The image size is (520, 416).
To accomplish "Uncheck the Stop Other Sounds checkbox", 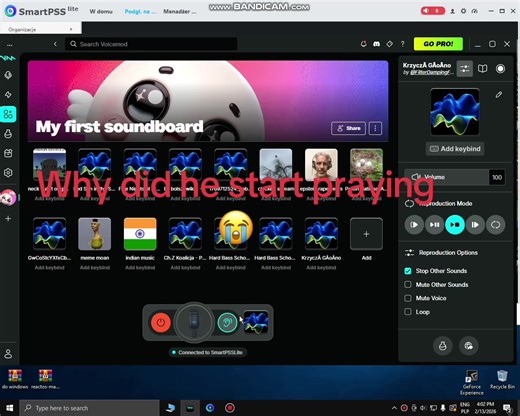I will [x=408, y=271].
